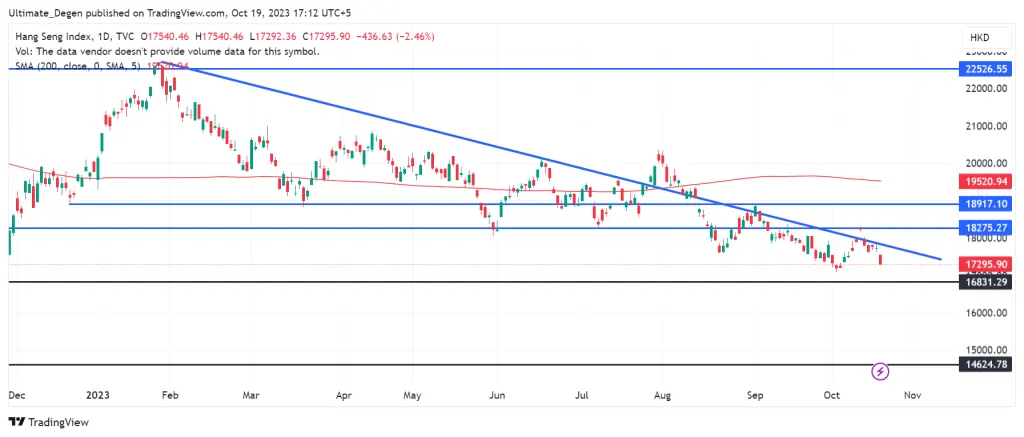Viewport: 1024px width, 437px height.
Task: Click the 2023 label on time axis
Action: point(97,395)
